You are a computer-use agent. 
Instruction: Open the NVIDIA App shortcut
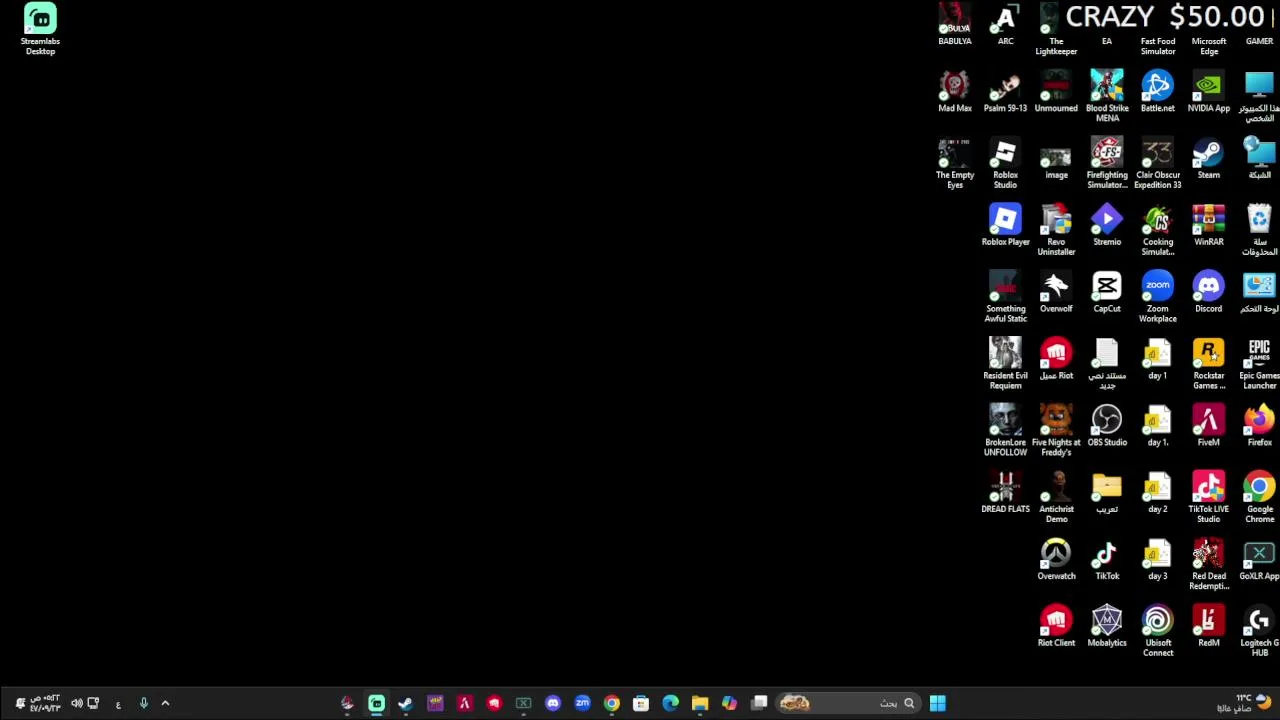(1208, 91)
